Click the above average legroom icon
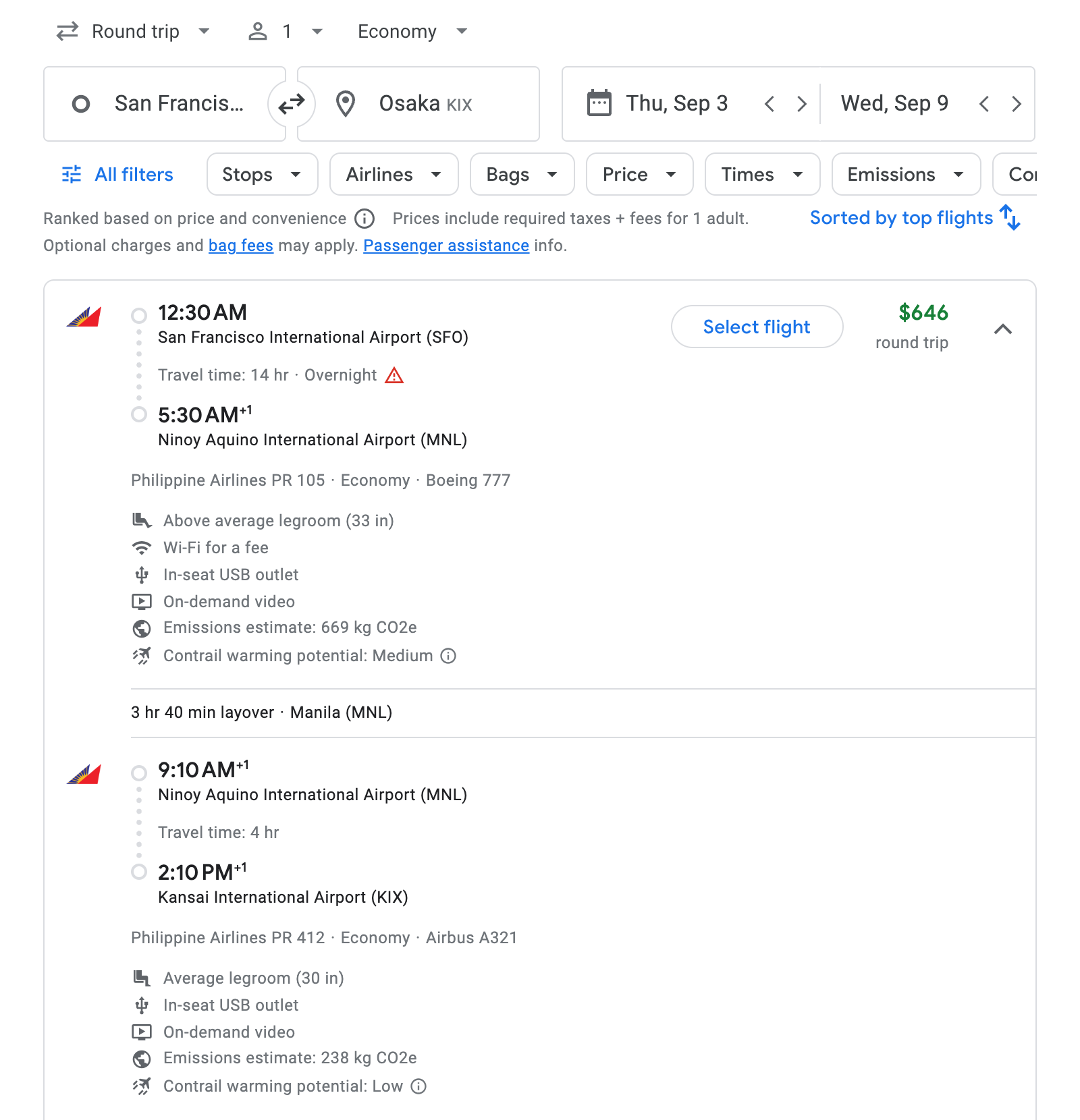 141,520
